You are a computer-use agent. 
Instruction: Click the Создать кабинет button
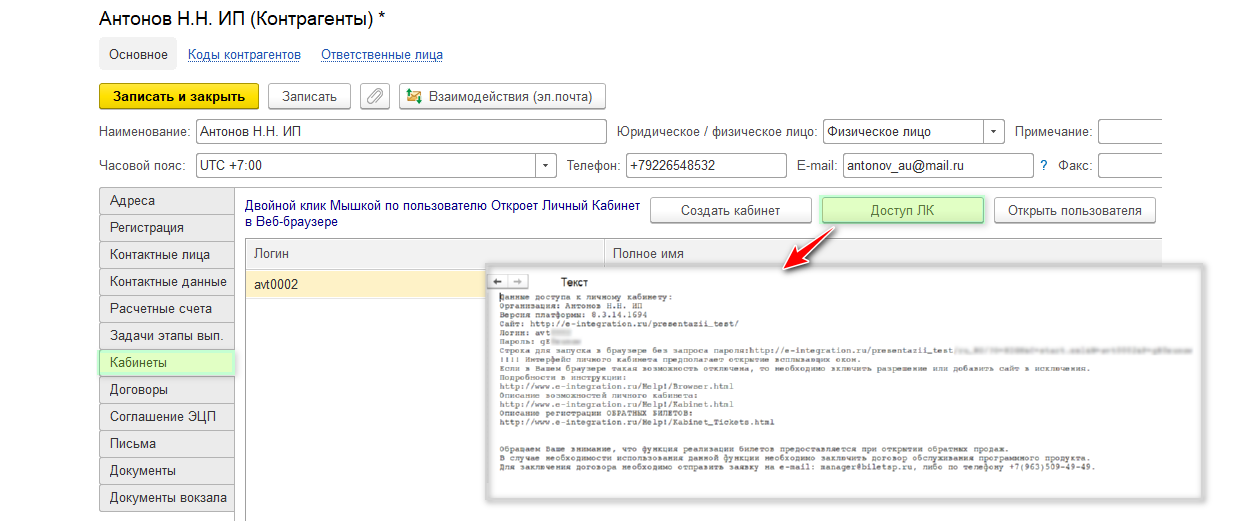[x=730, y=210]
